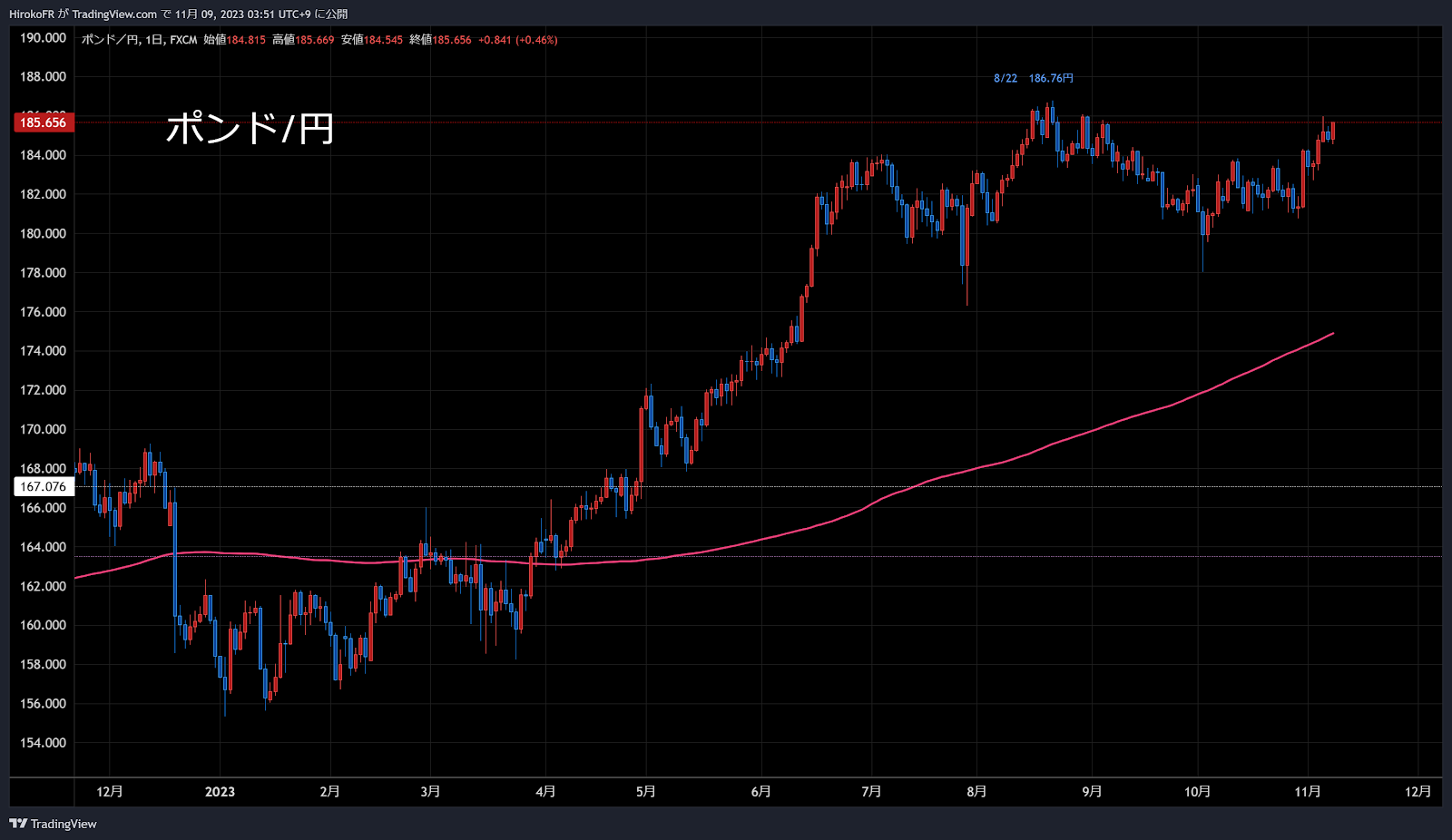Screen dimensions: 1452x840
Task: Click the 154.000 price axis label
Action: pos(43,743)
